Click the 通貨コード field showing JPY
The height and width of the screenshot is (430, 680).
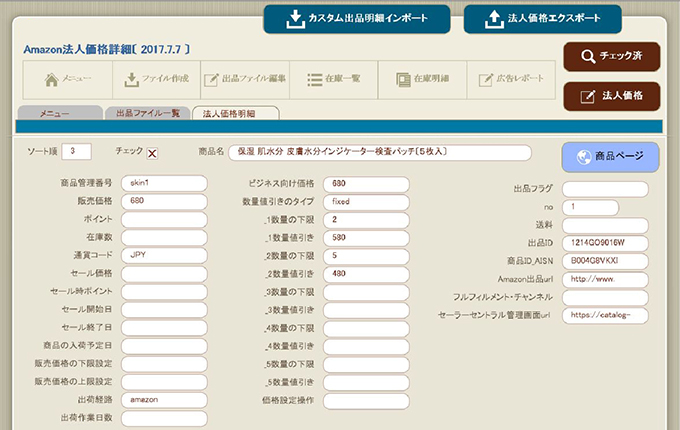(164, 256)
